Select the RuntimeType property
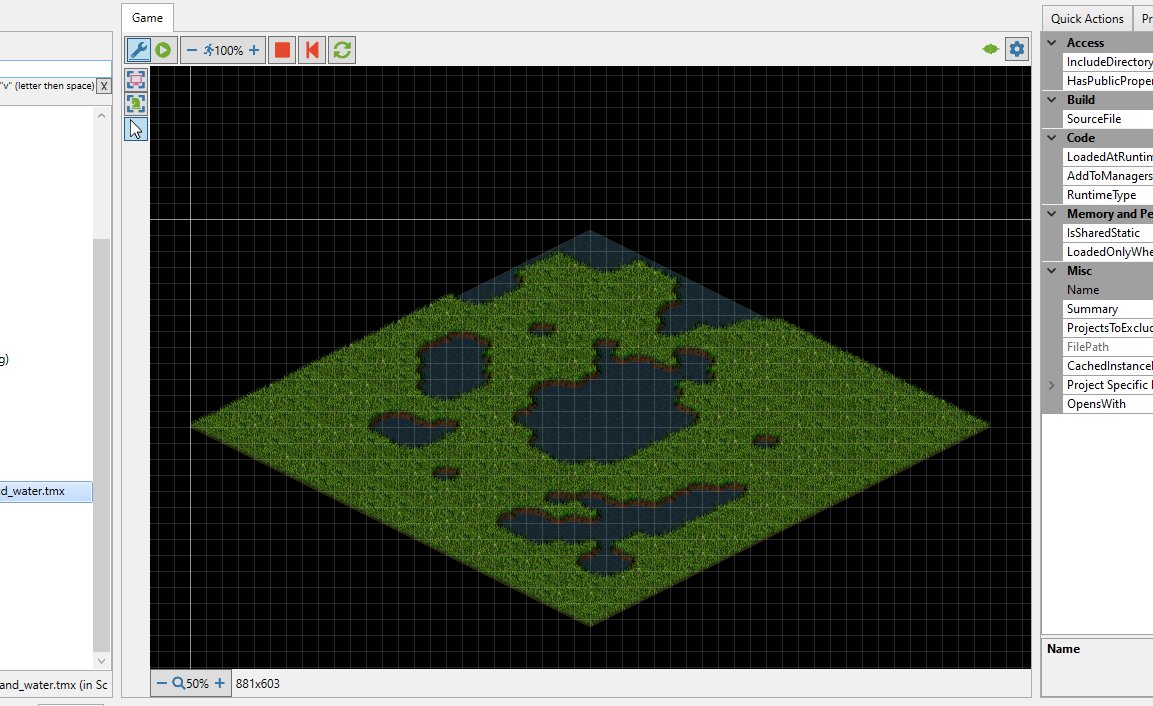The width and height of the screenshot is (1153, 706). [x=1107, y=195]
